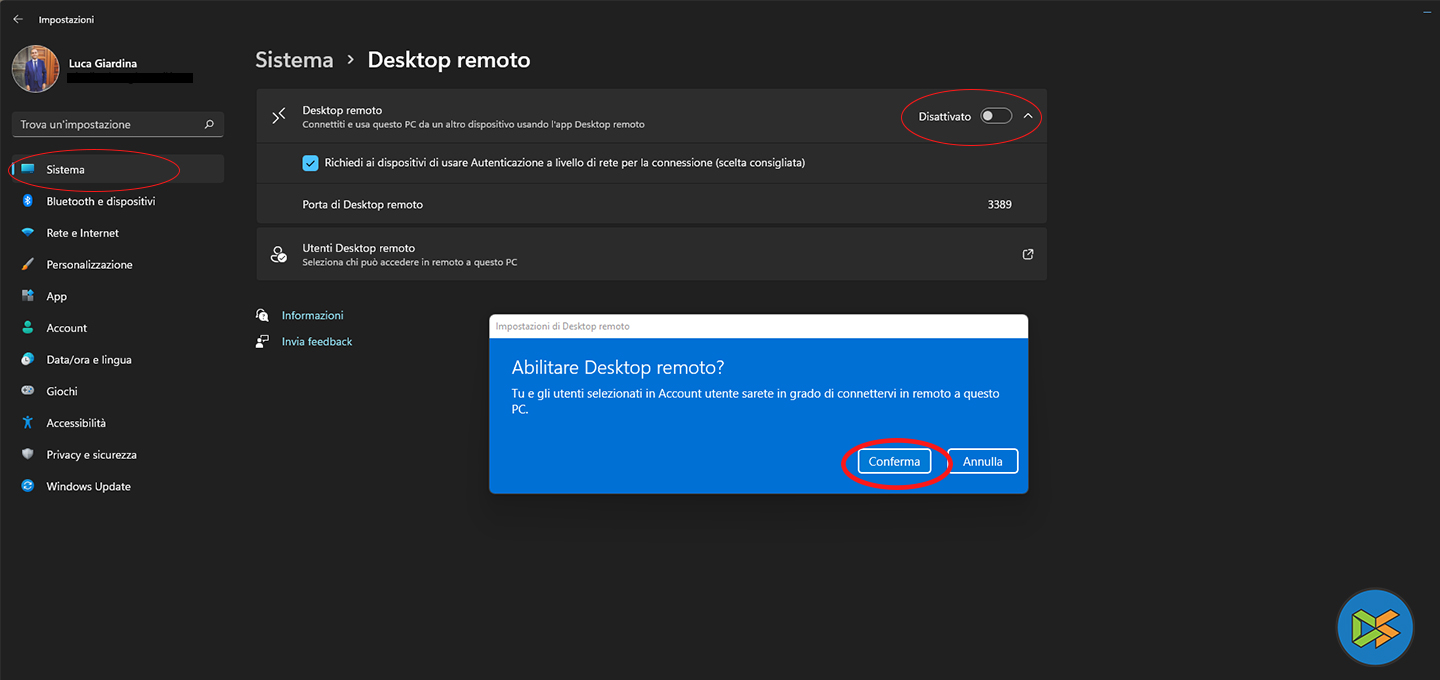The image size is (1440, 680).
Task: Collapse the Desktop remoto section chevron
Action: coord(1028,116)
